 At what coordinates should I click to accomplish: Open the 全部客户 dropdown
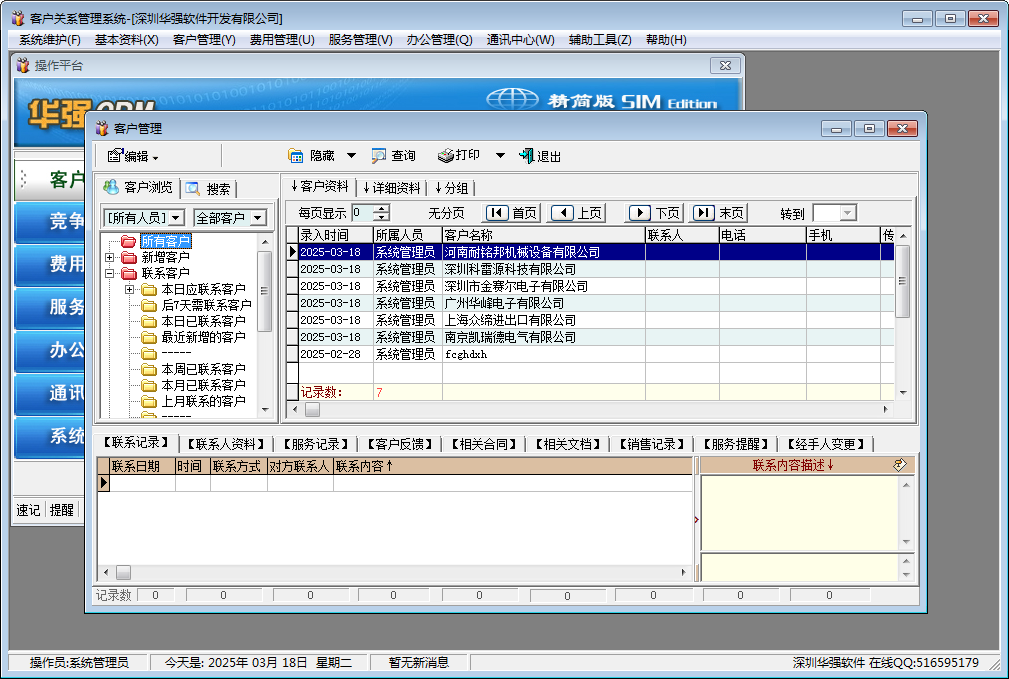[x=257, y=218]
